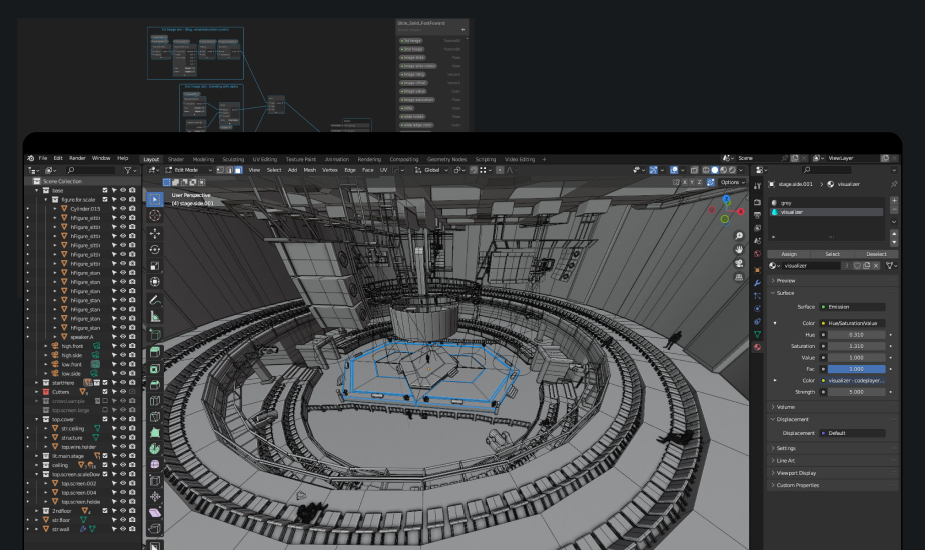Open the Render menu
The height and width of the screenshot is (550, 925).
pos(77,158)
